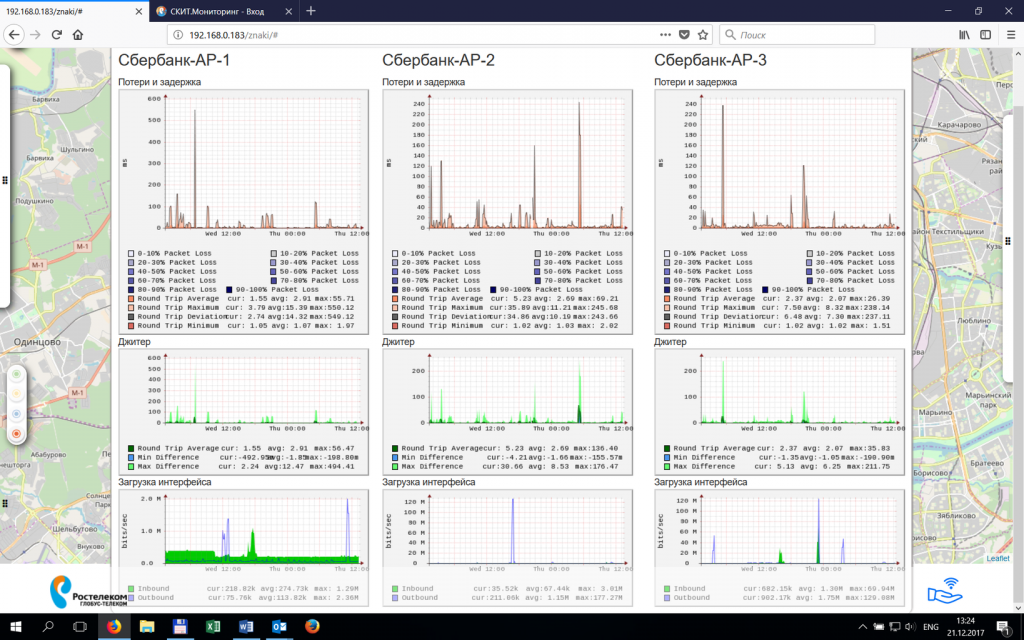Open the Windows Start menu
Image resolution: width=1024 pixels, height=640 pixels.
coord(16,627)
